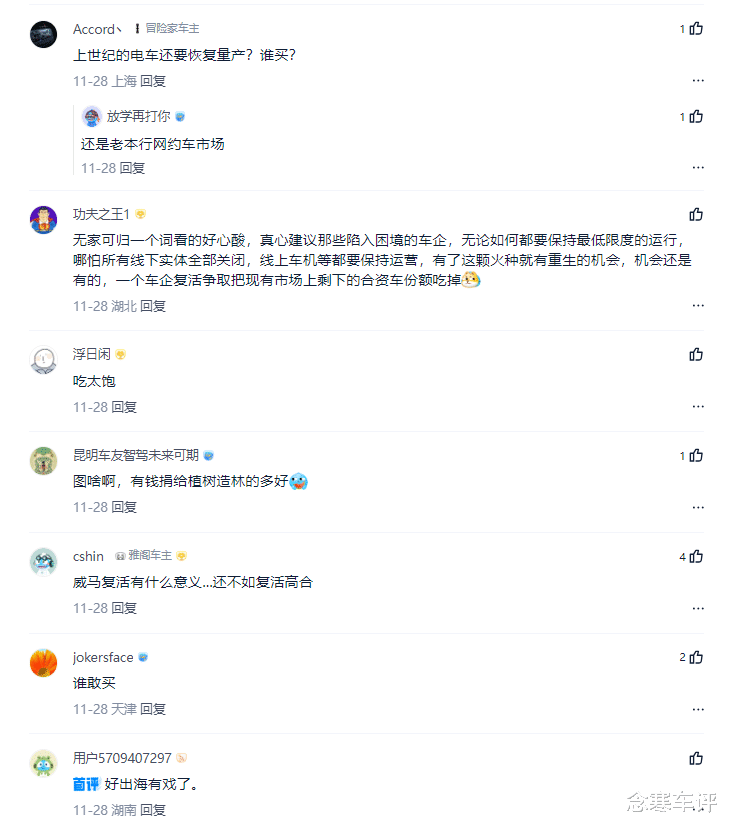Like 用户5709407297's first comment
The height and width of the screenshot is (828, 729).
click(696, 759)
